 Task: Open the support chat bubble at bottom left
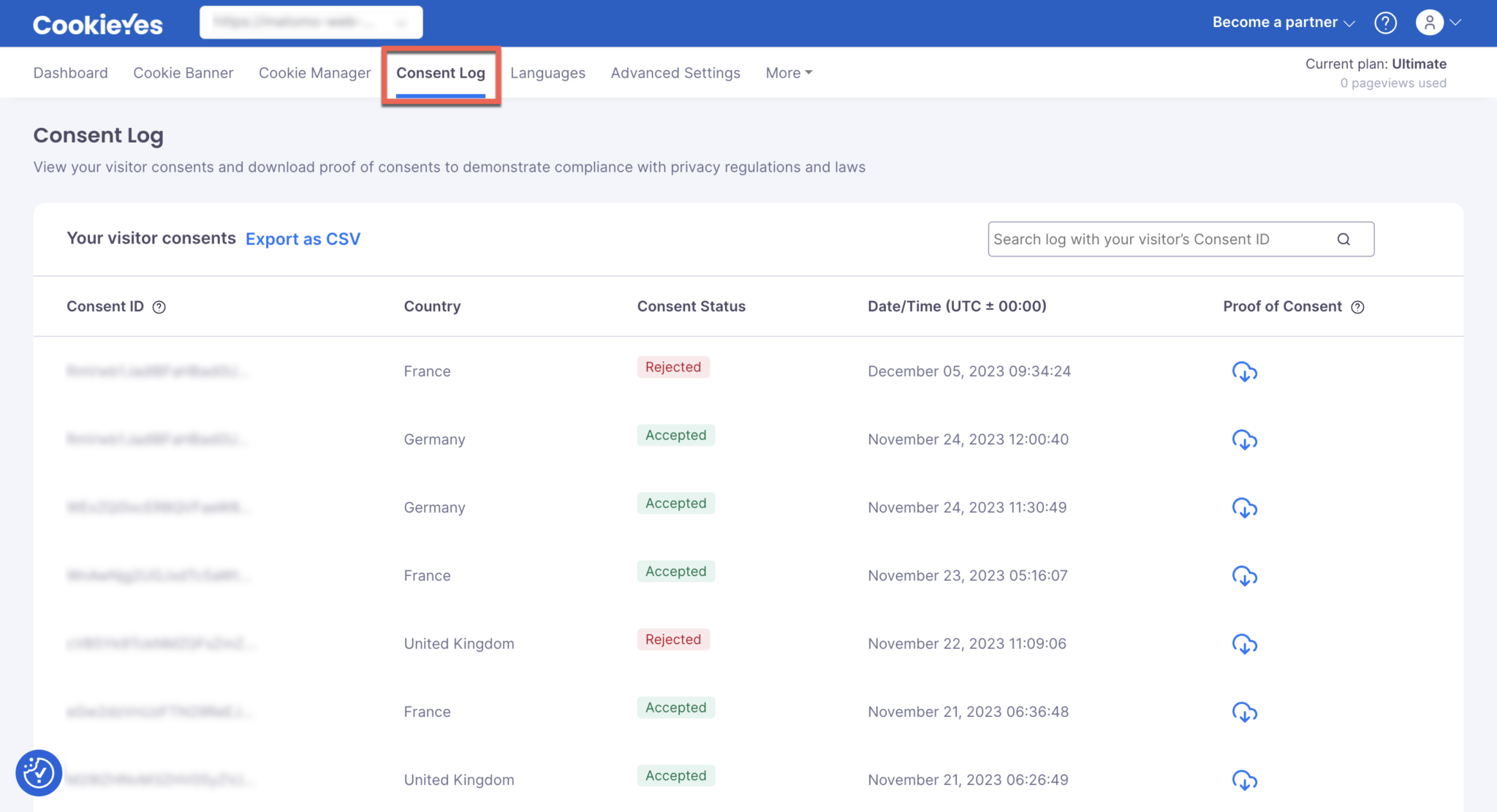click(x=38, y=773)
